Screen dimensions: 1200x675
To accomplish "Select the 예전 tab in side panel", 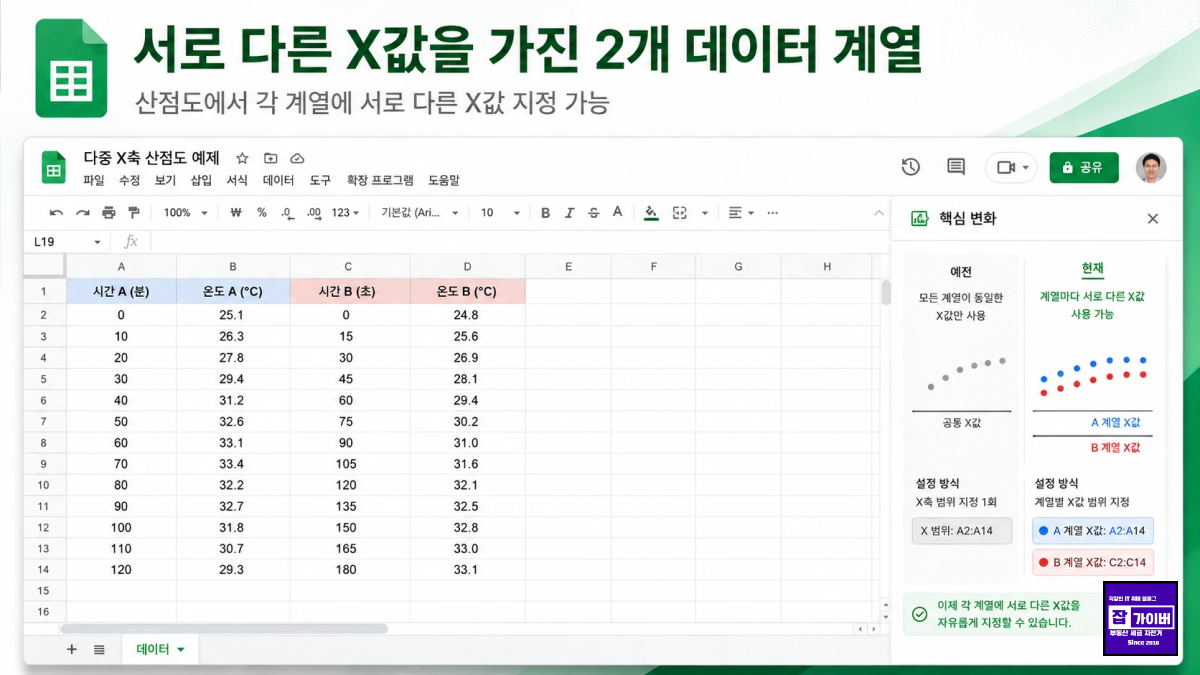I will coord(961,271).
